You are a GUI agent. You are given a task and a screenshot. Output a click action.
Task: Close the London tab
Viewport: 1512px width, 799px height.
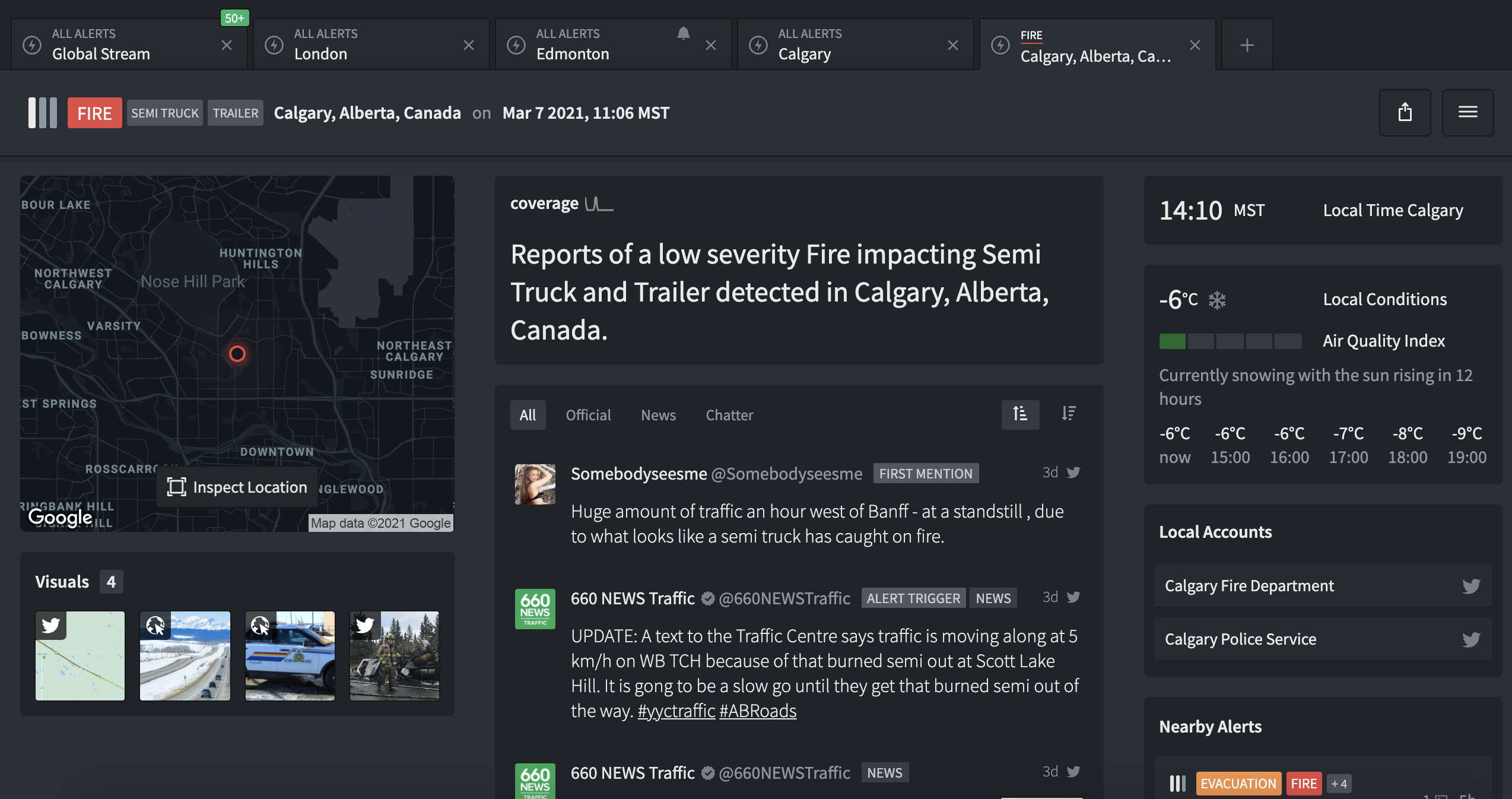[469, 45]
